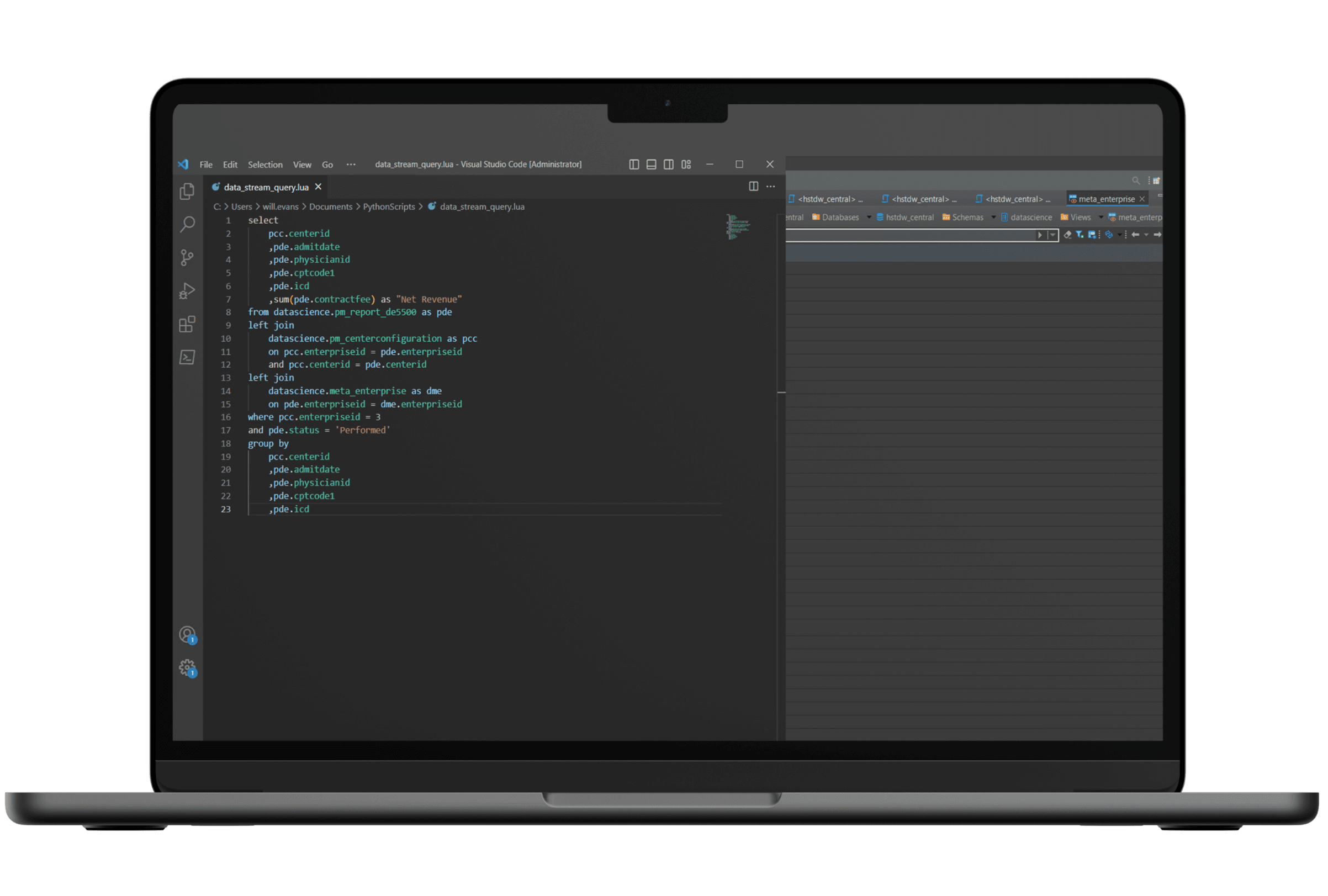Click 'Performed' string on line 17
The height and width of the screenshot is (896, 1328).
[x=363, y=430]
